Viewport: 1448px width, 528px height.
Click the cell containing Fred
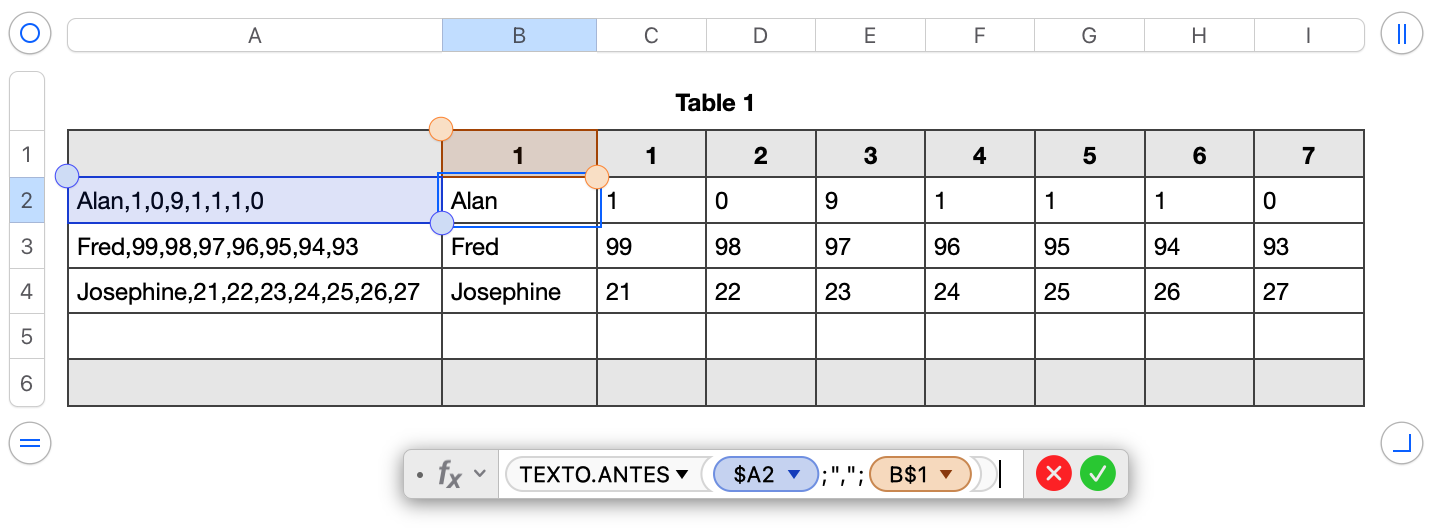click(x=519, y=246)
